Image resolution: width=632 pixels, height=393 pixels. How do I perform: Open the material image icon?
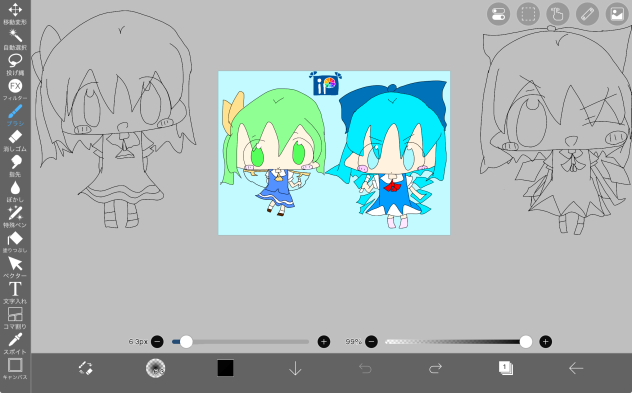617,14
